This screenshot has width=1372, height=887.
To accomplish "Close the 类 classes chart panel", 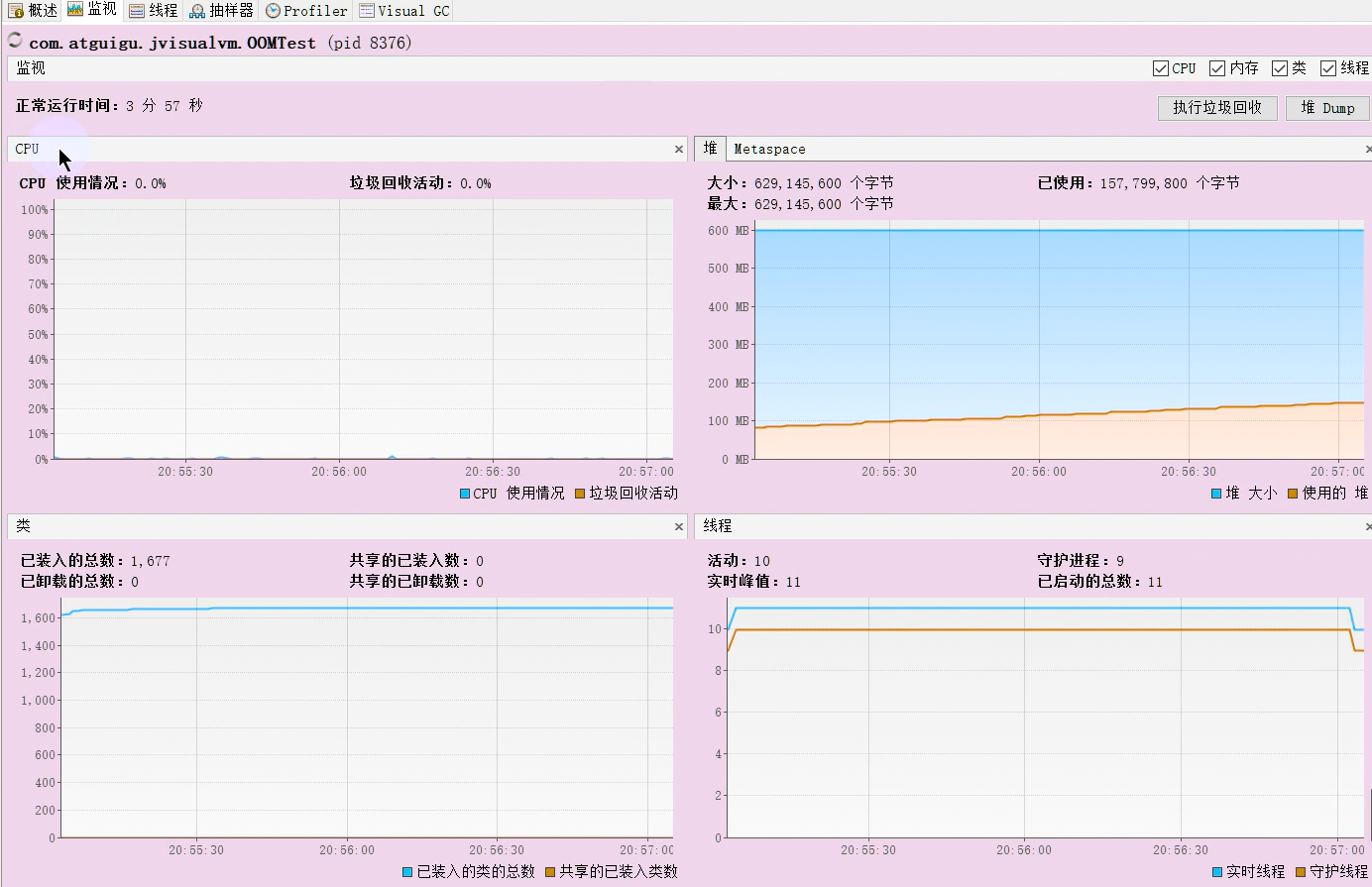I will pyautogui.click(x=679, y=526).
